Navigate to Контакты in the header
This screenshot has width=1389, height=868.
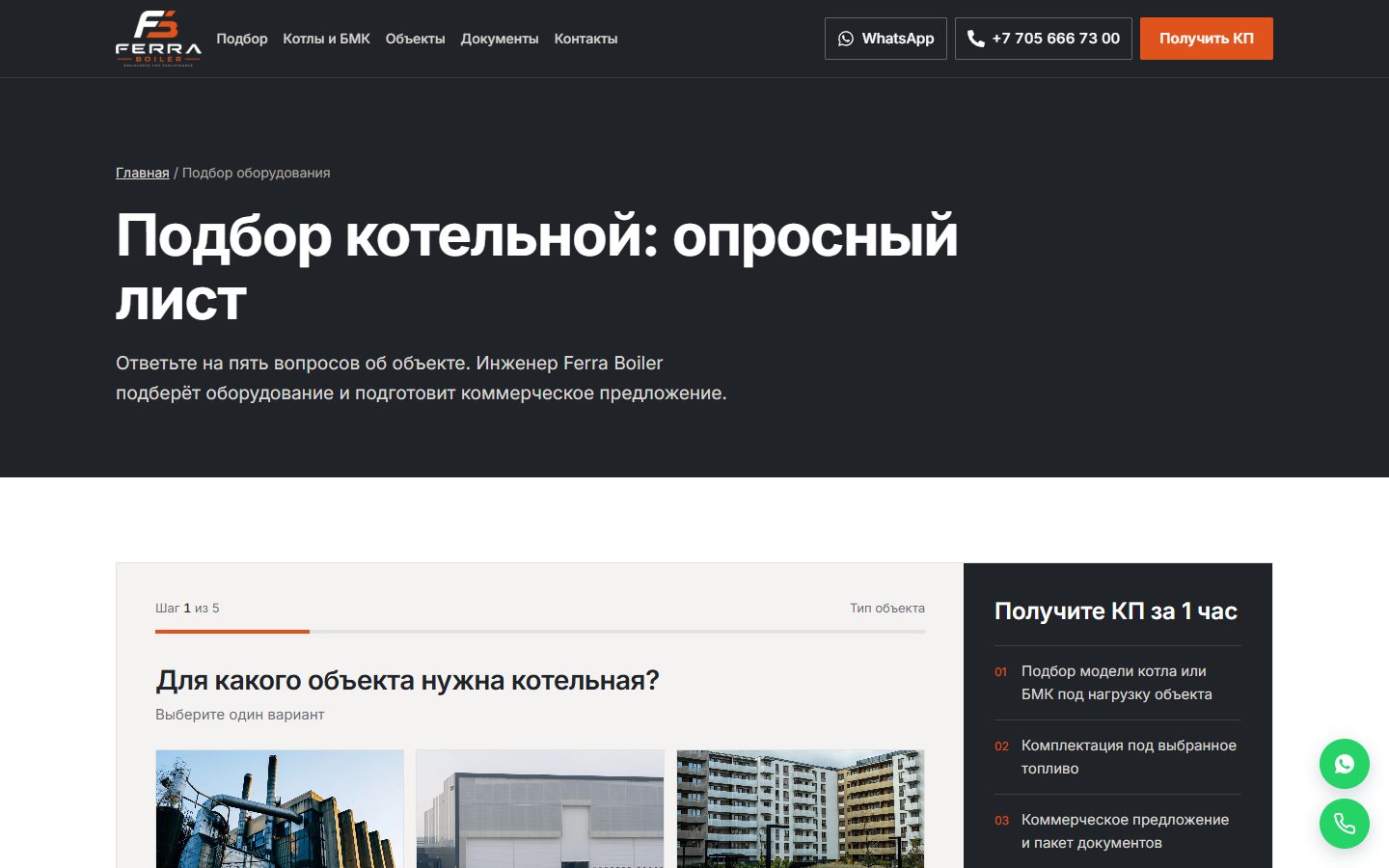point(586,39)
